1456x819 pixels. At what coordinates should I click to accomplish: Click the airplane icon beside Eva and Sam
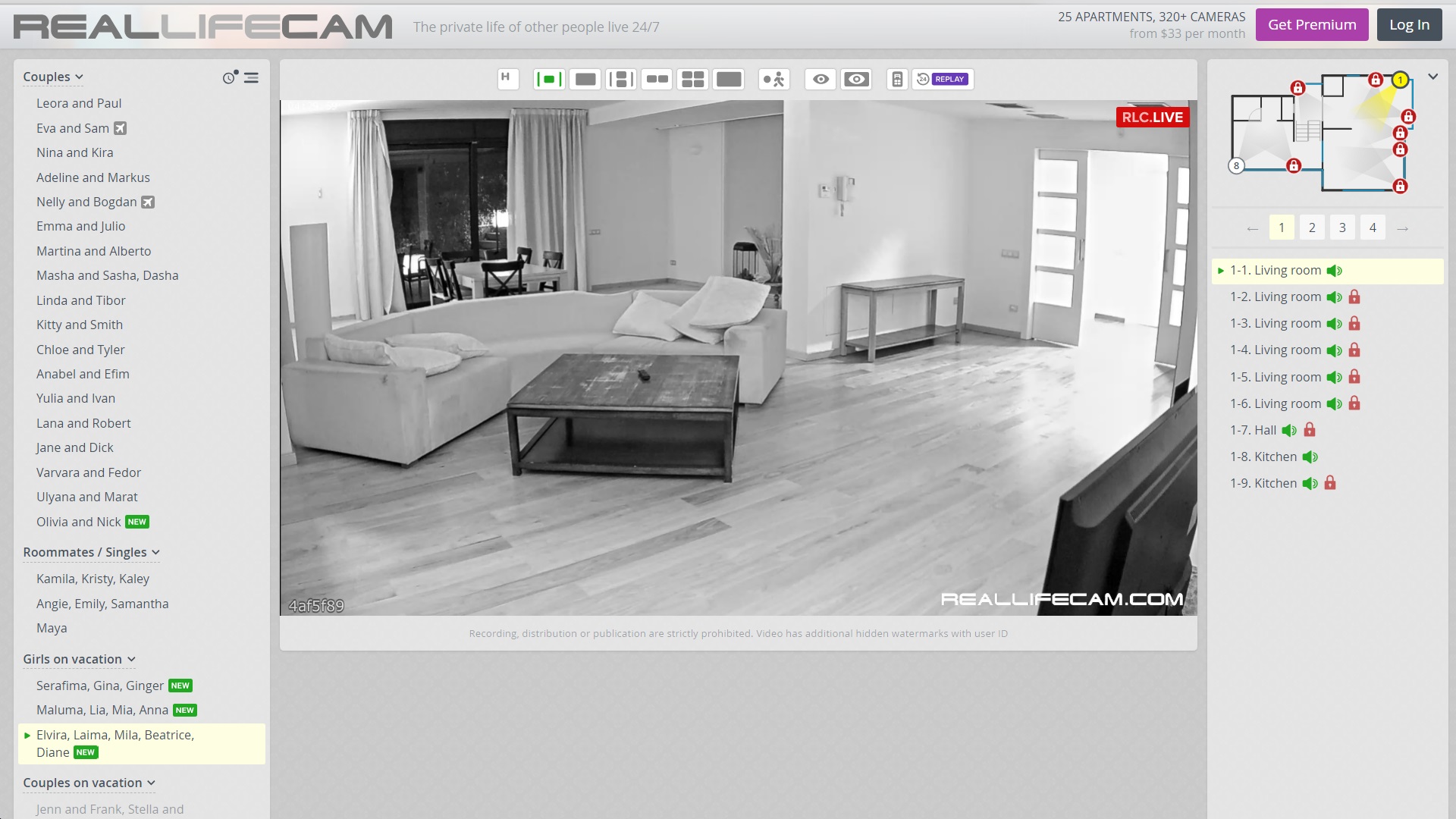(120, 128)
